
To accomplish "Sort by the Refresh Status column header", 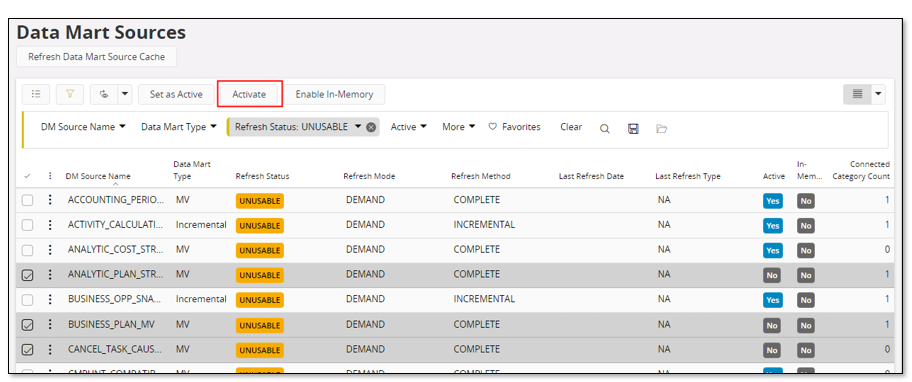I will tap(262, 176).
